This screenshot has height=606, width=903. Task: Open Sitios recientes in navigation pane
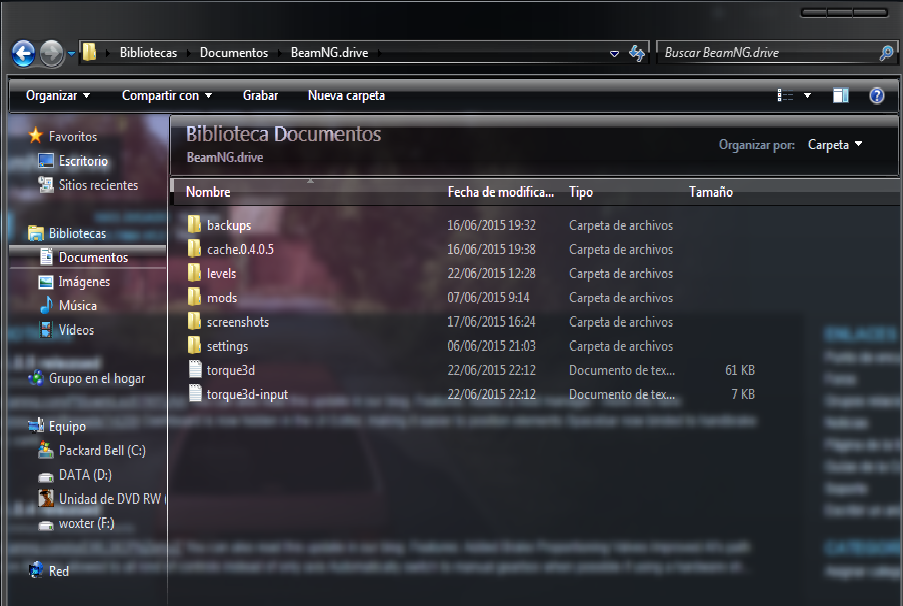pyautogui.click(x=98, y=185)
